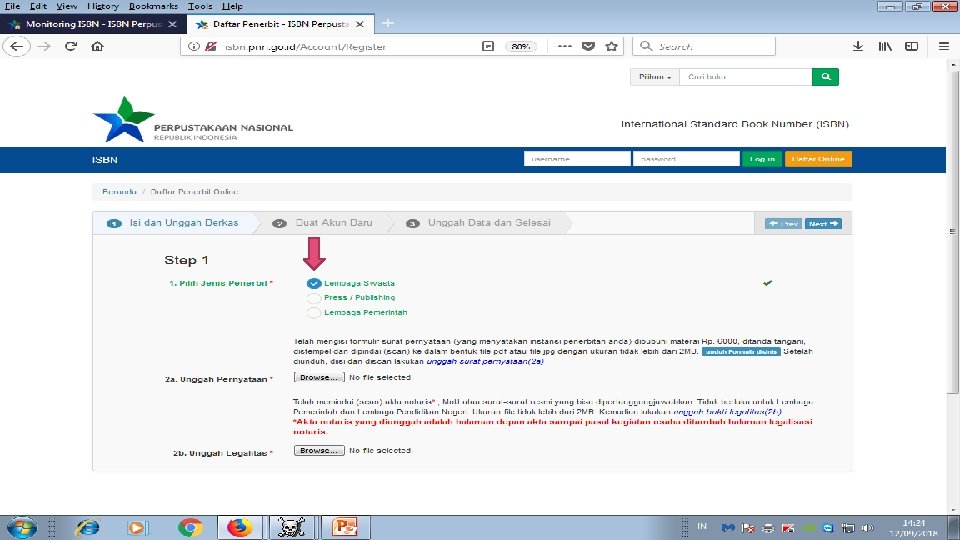Click the green search magnifier button
The width and height of the screenshot is (960, 540).
(x=825, y=77)
